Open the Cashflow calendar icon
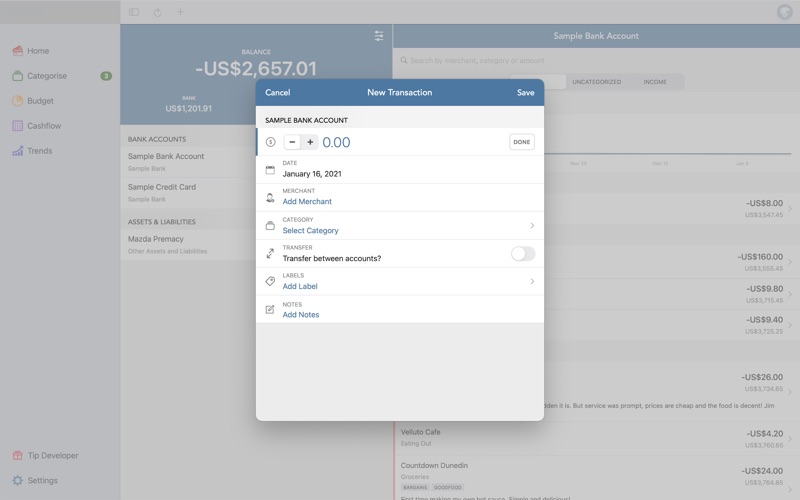 (x=17, y=126)
